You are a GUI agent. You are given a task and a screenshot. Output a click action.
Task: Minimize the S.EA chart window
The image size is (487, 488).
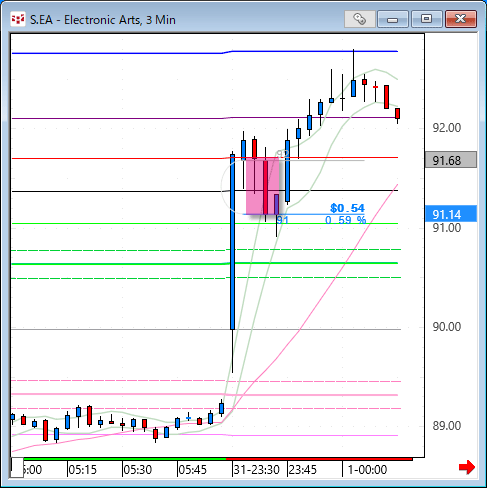click(393, 19)
